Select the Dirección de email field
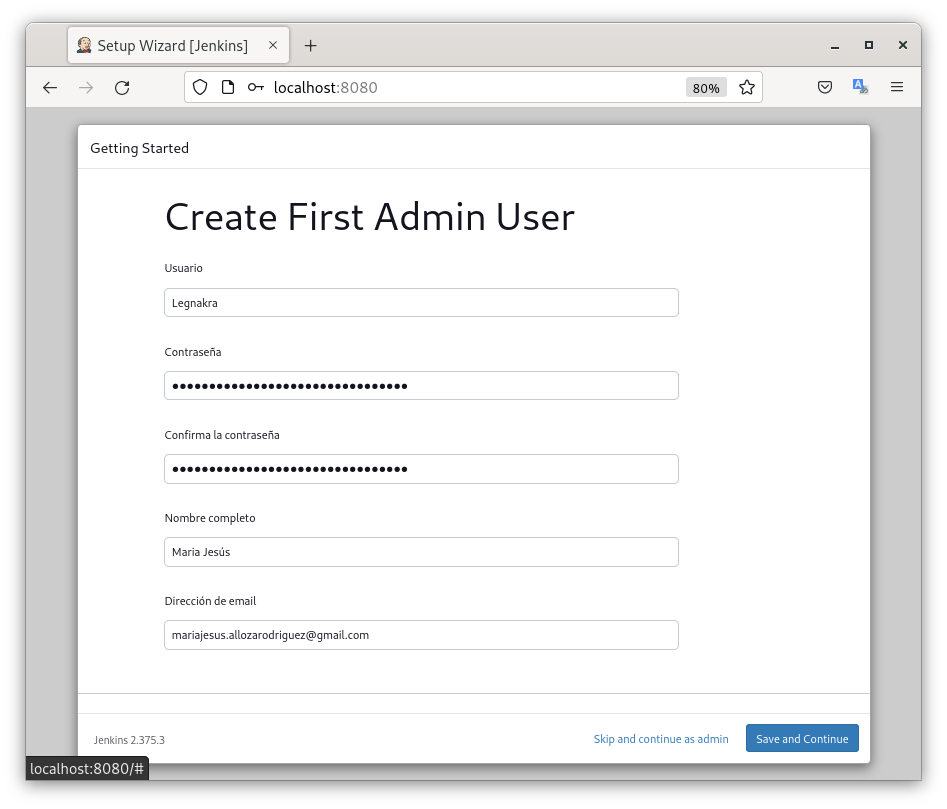The width and height of the screenshot is (947, 809). [421, 635]
